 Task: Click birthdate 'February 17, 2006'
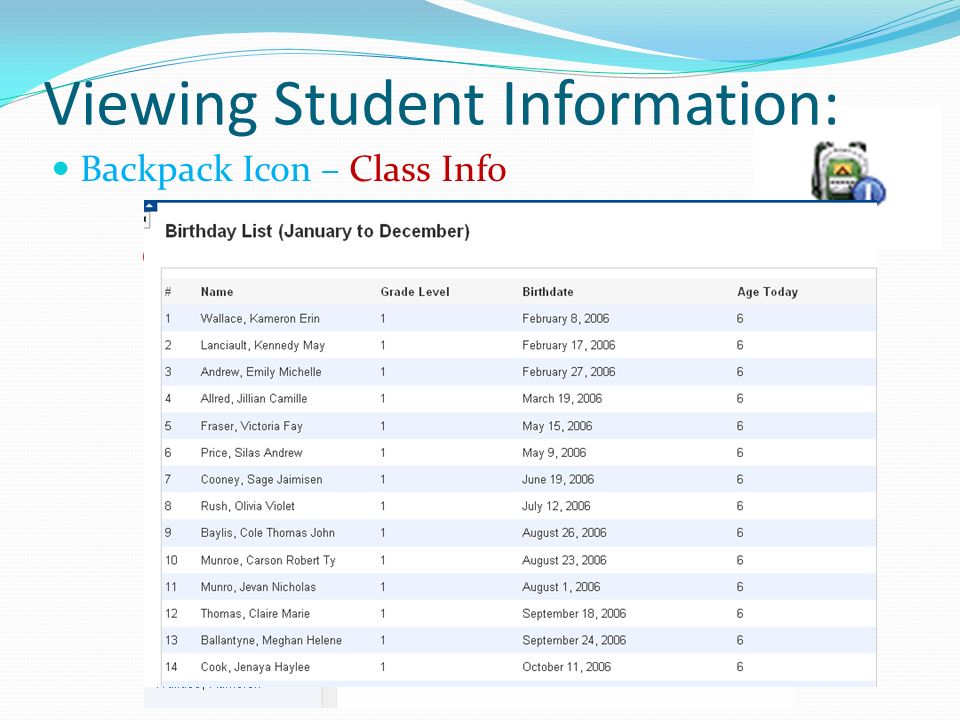[568, 345]
